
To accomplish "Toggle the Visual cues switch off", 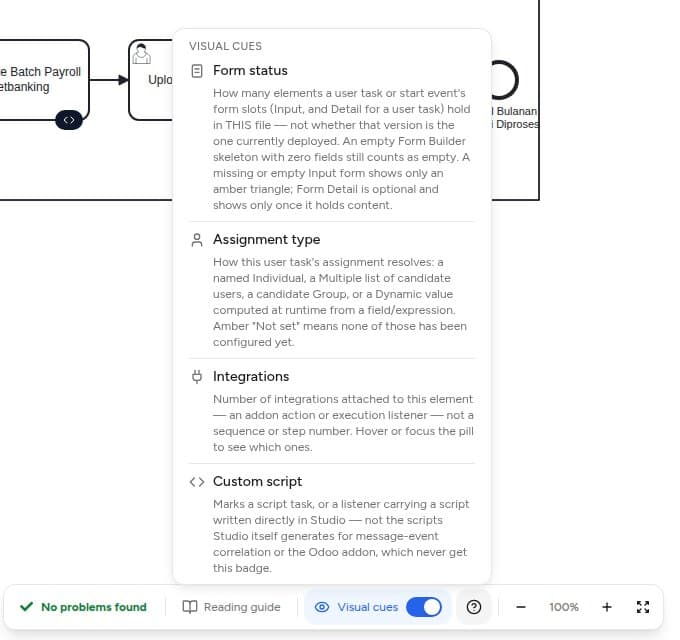I will click(x=424, y=607).
